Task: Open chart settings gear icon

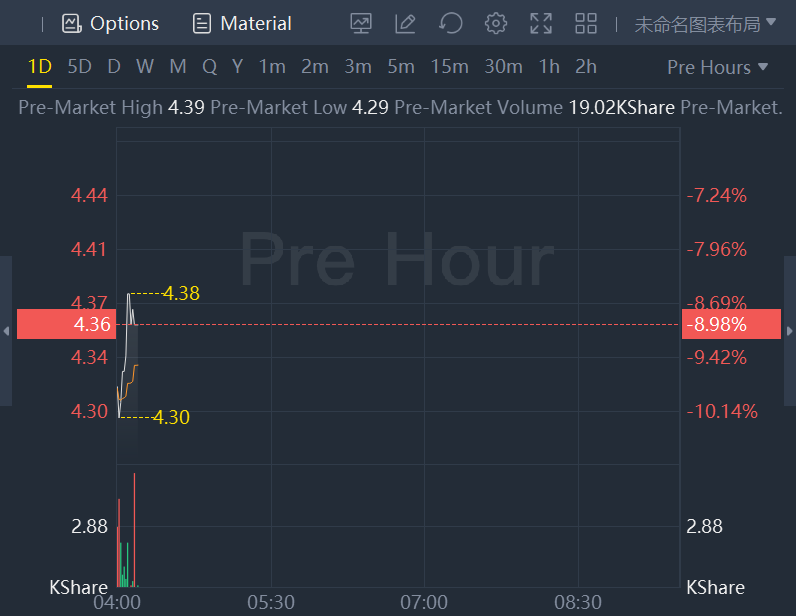Action: pyautogui.click(x=495, y=23)
